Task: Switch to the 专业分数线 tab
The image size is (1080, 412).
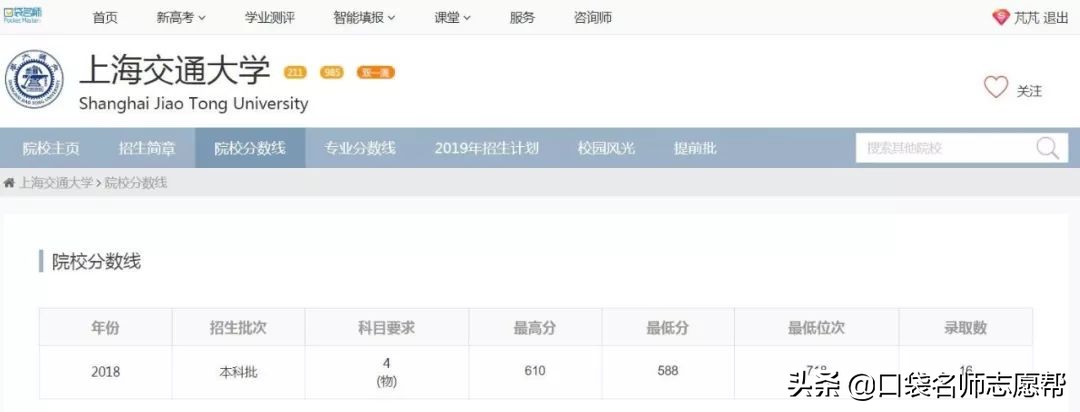Action: (360, 148)
